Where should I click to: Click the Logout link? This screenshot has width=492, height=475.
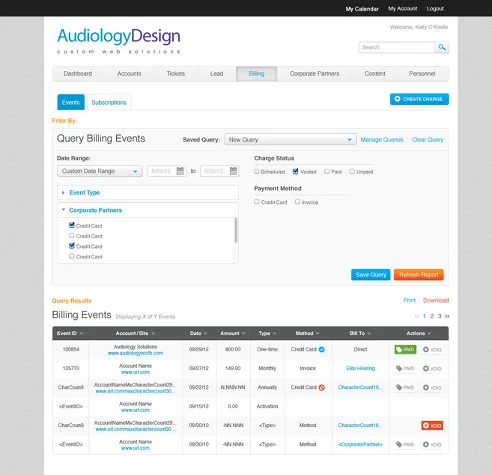[435, 9]
